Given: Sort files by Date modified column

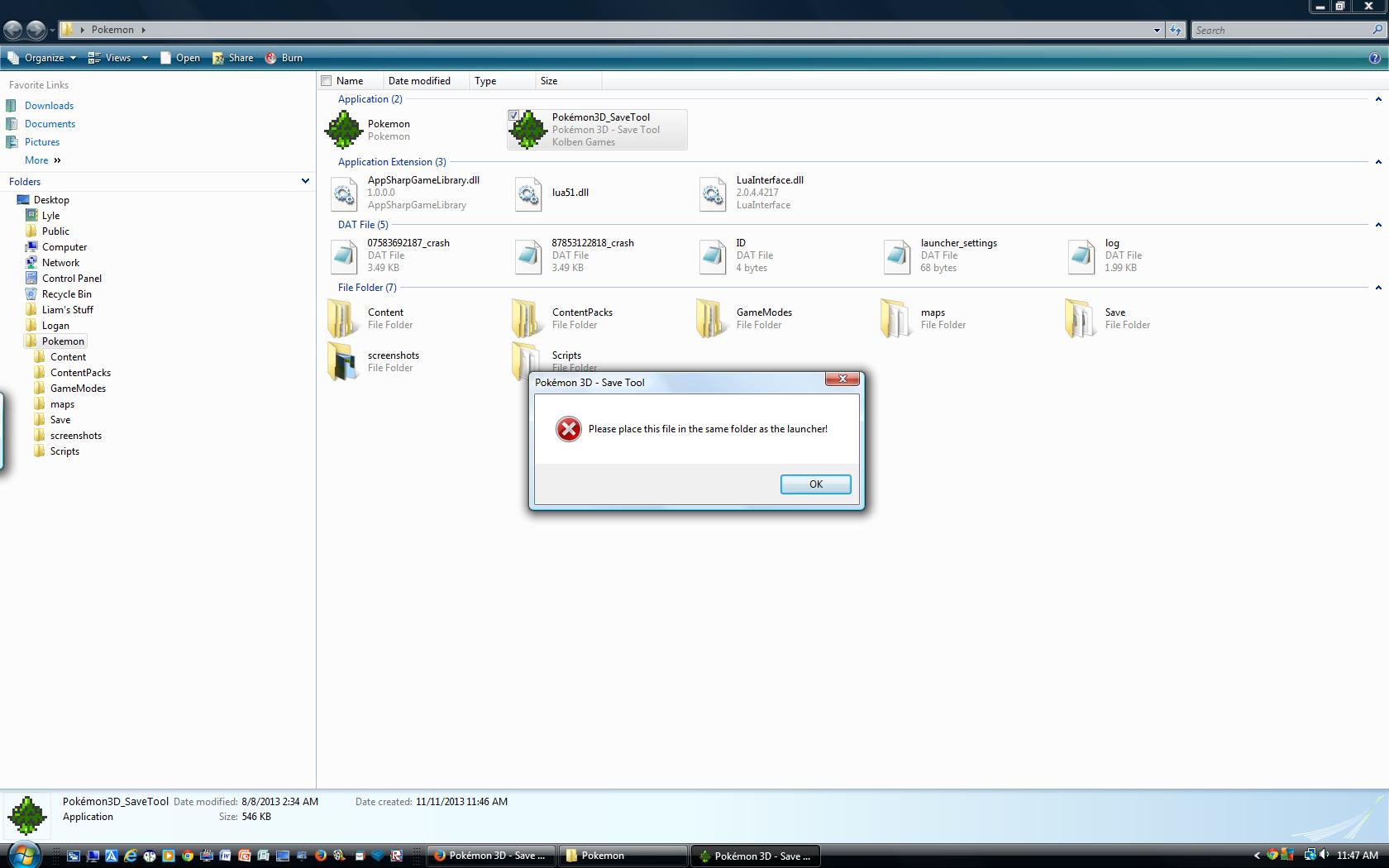Looking at the screenshot, I should coord(426,81).
